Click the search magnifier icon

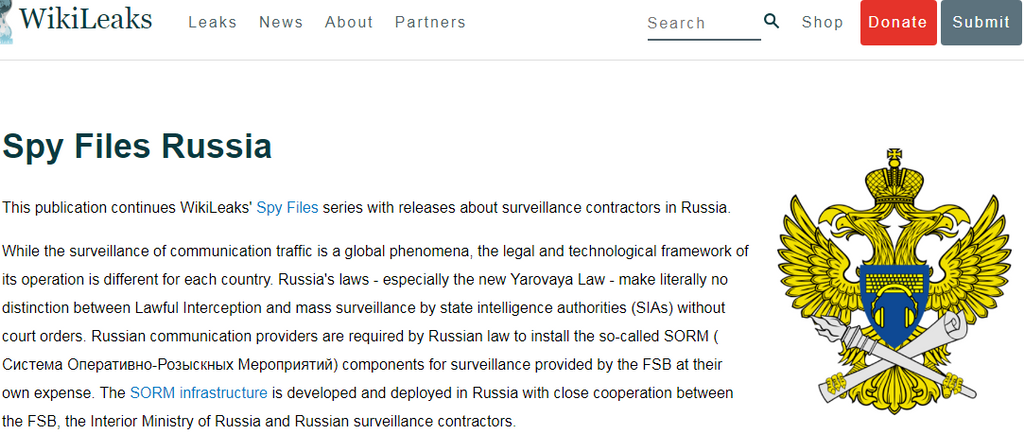click(x=771, y=21)
